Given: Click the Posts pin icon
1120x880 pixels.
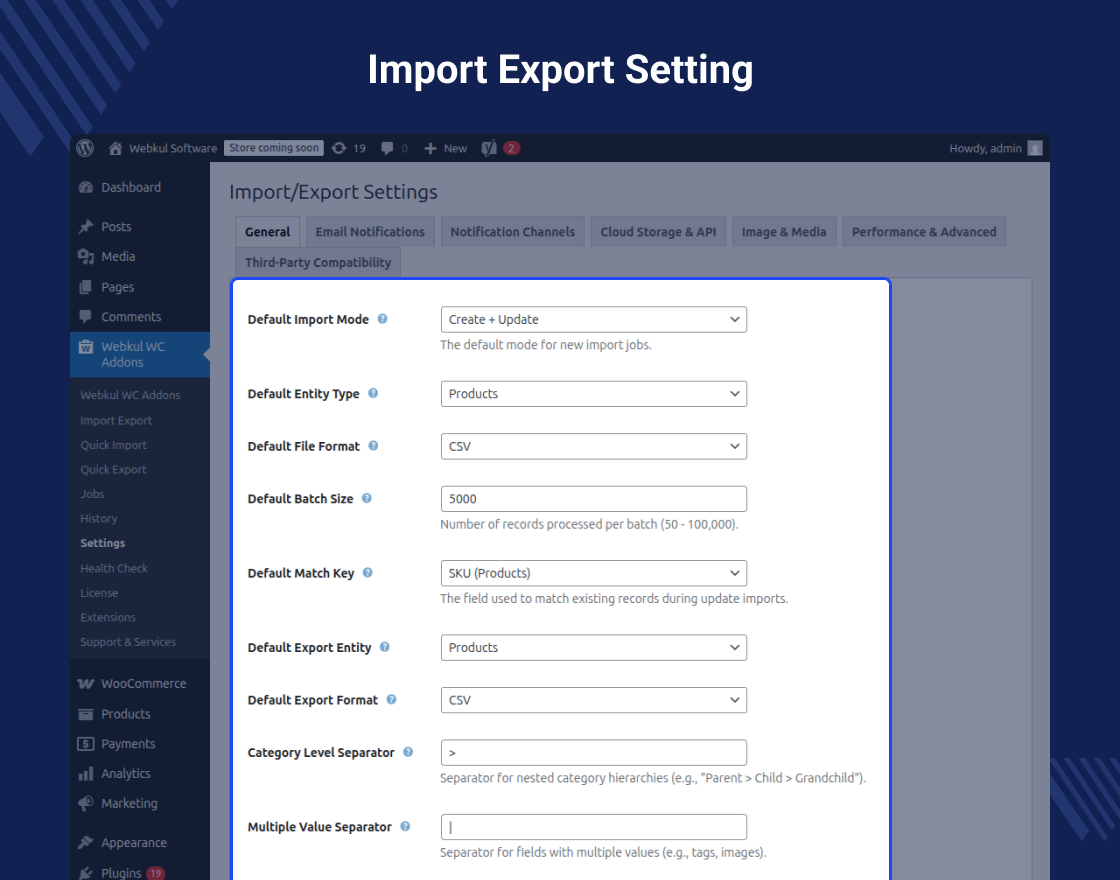Looking at the screenshot, I should click(86, 226).
